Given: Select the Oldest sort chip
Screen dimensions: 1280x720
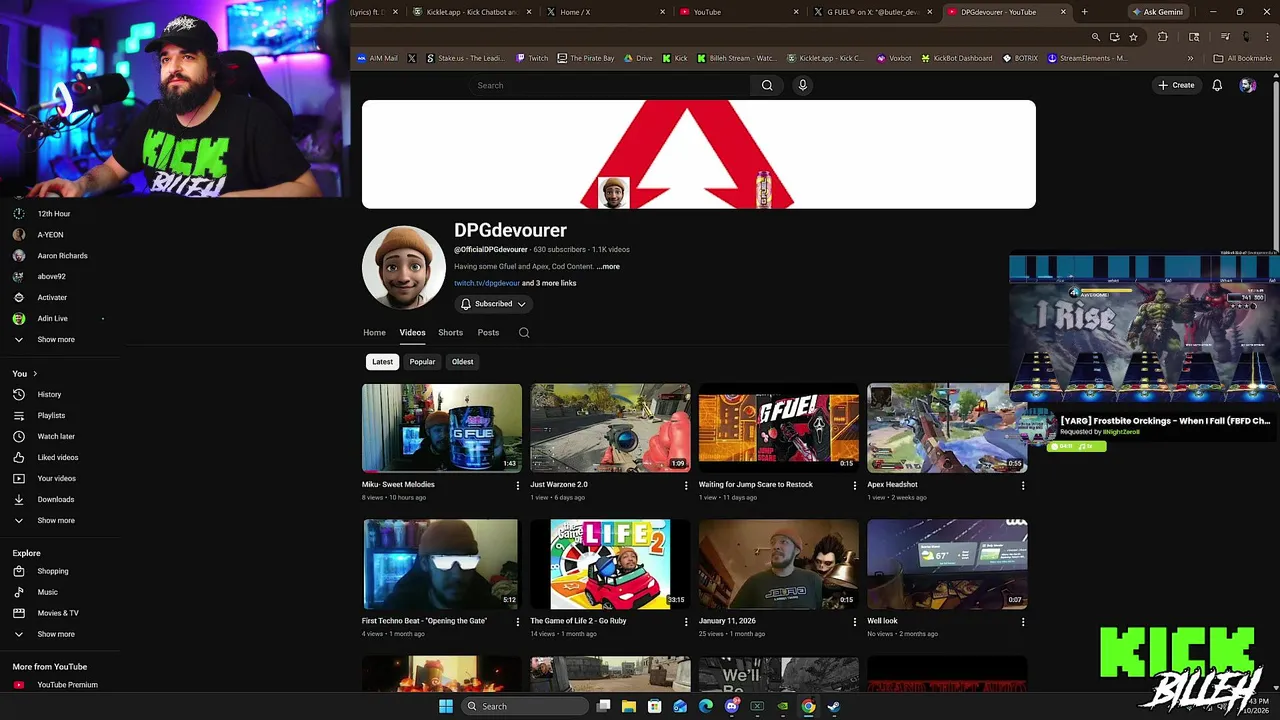Looking at the screenshot, I should (x=462, y=362).
